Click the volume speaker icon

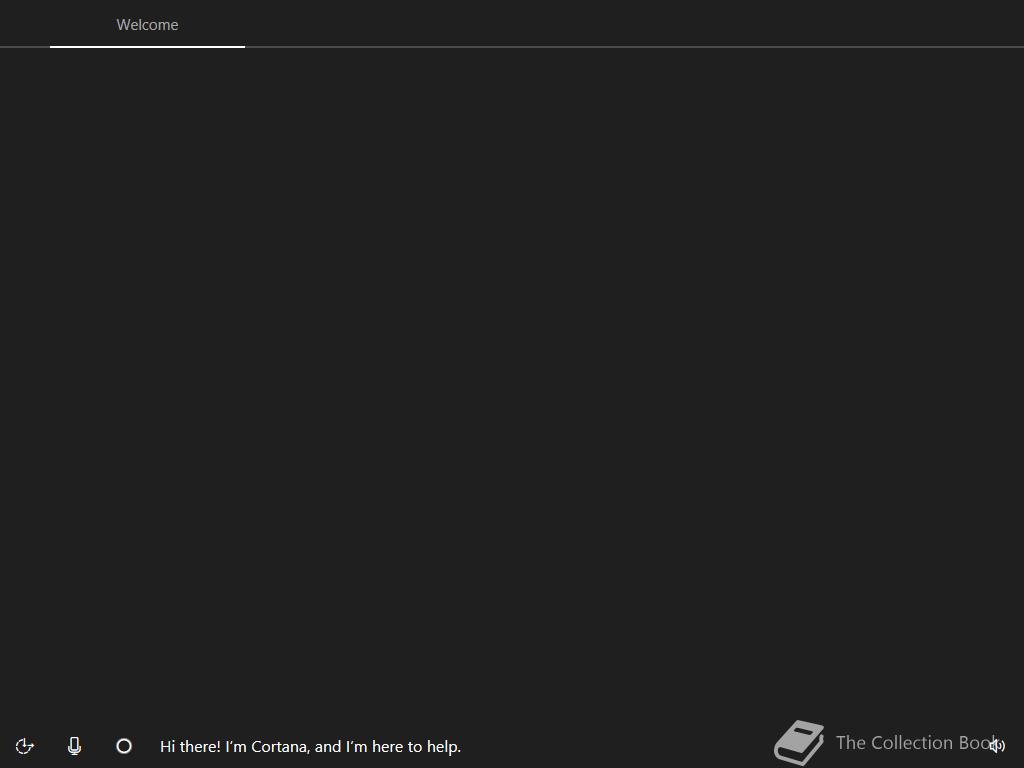[997, 745]
